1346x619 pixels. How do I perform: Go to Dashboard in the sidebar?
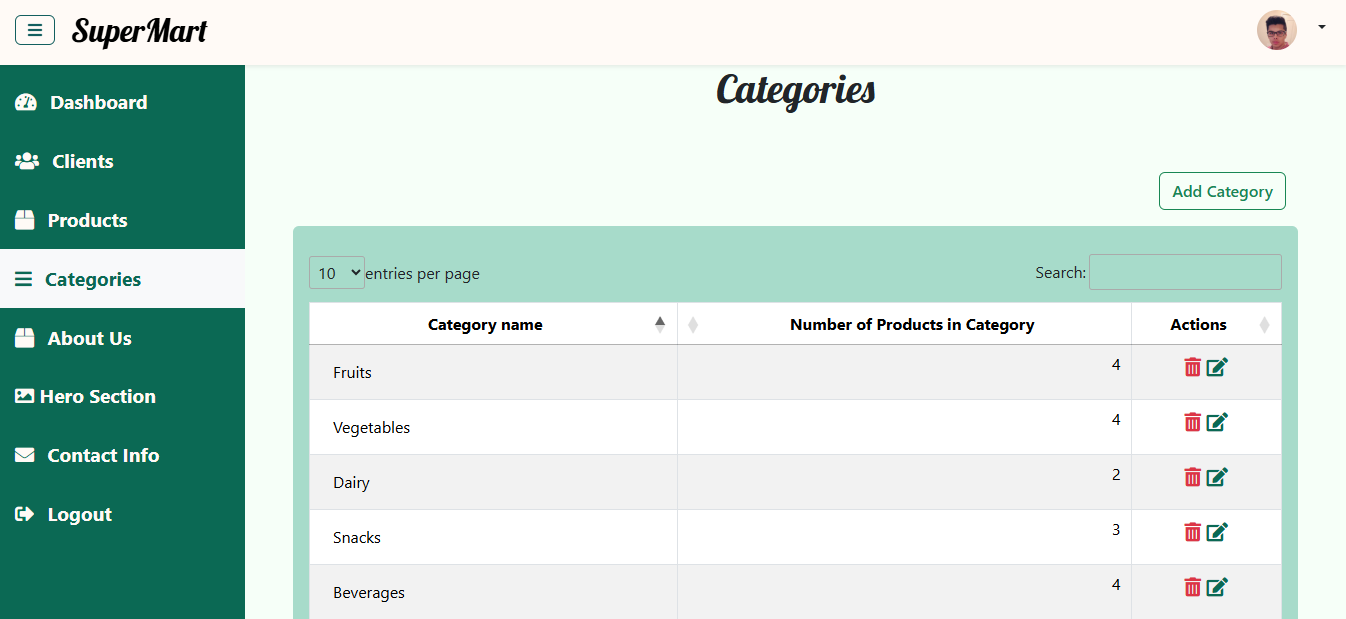coord(98,103)
